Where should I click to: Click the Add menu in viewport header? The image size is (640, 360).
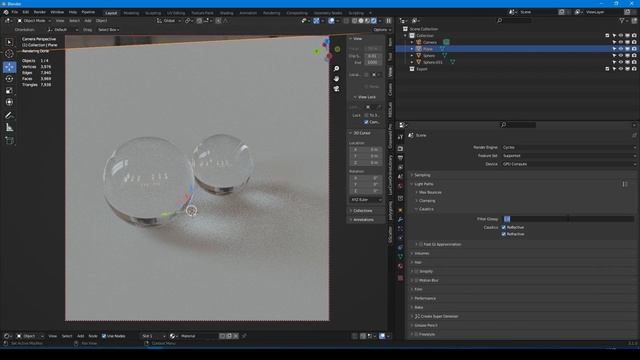coord(88,20)
